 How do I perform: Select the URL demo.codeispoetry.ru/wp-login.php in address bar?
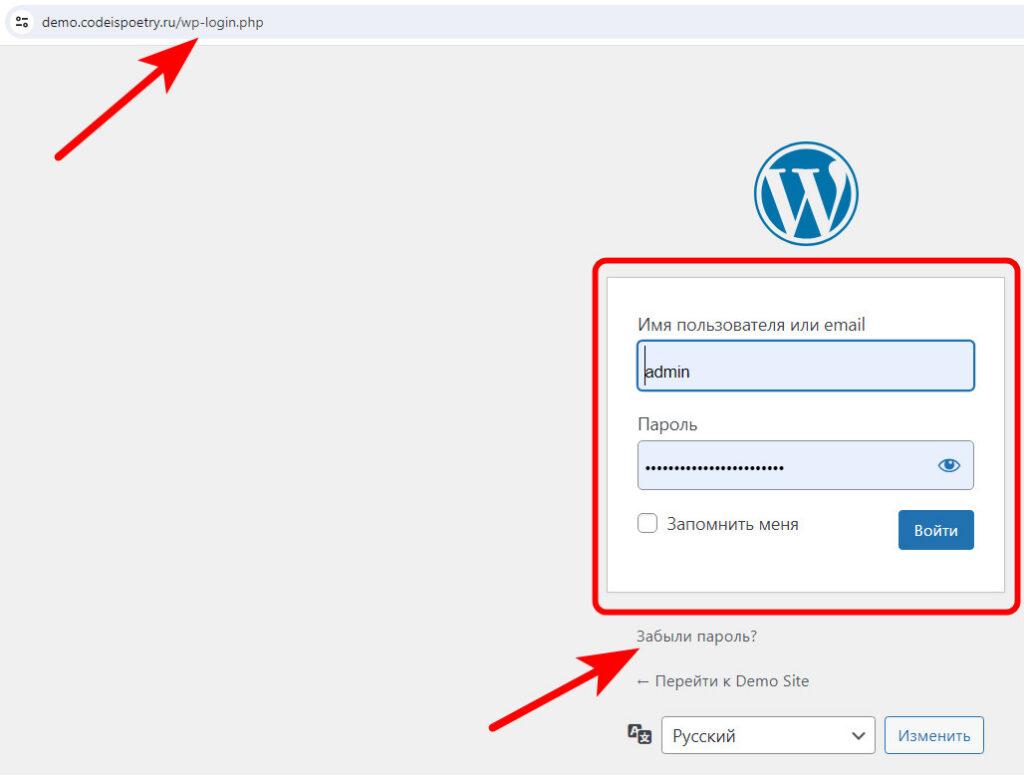click(x=152, y=22)
